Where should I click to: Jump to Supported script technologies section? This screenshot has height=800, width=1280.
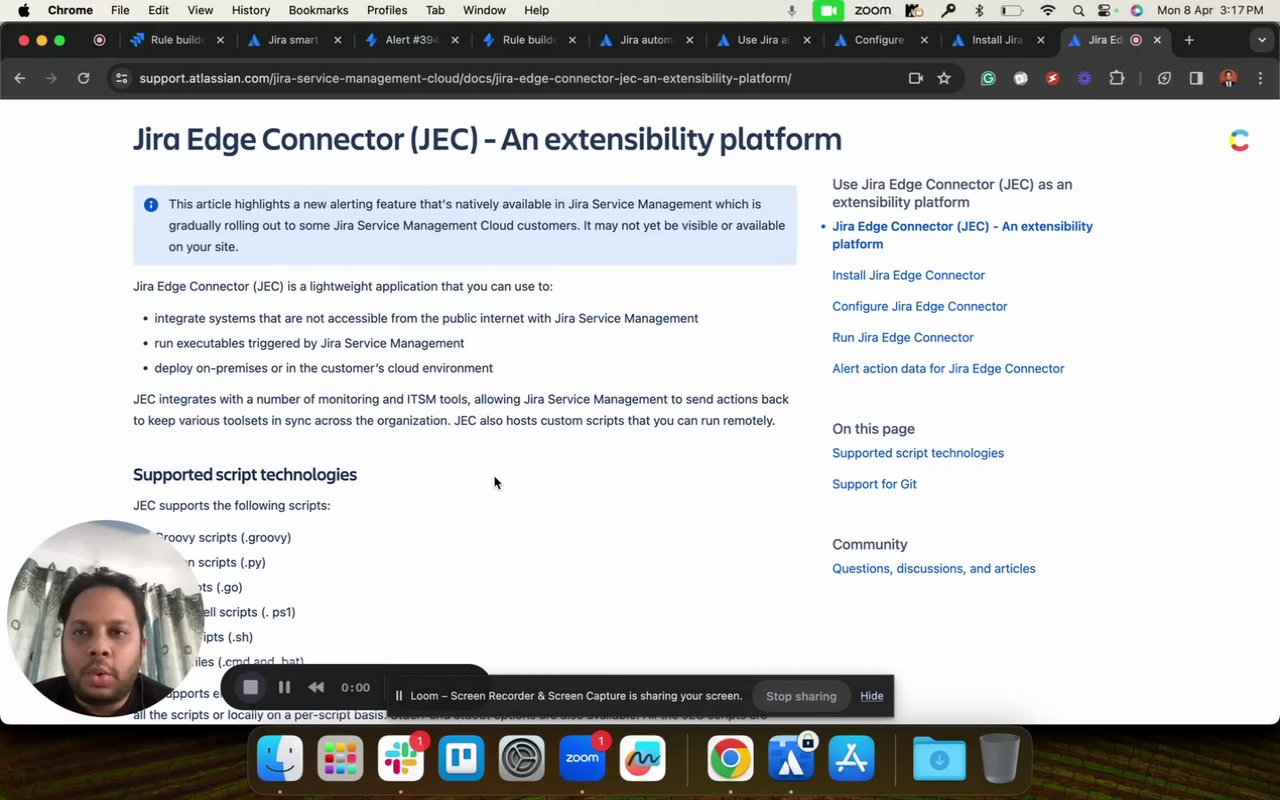pyautogui.click(x=917, y=453)
